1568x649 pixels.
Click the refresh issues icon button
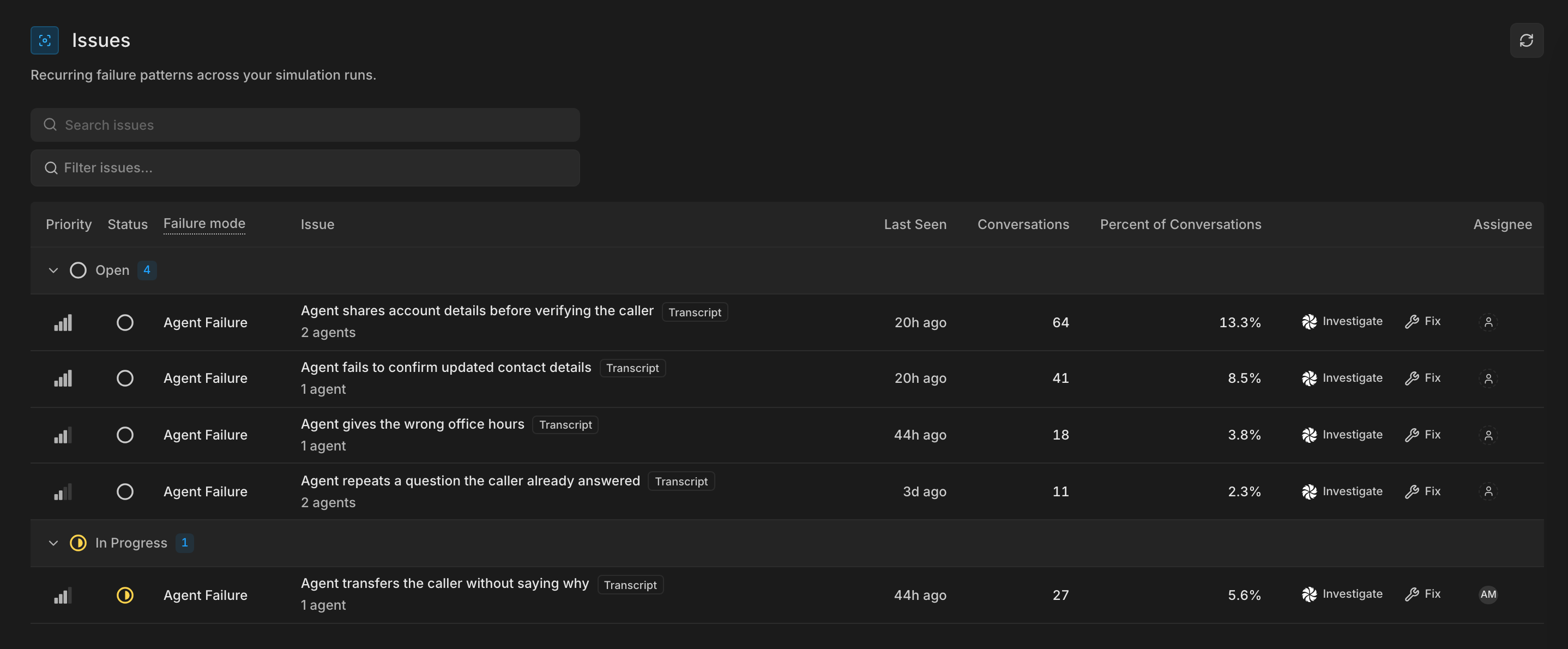point(1526,40)
